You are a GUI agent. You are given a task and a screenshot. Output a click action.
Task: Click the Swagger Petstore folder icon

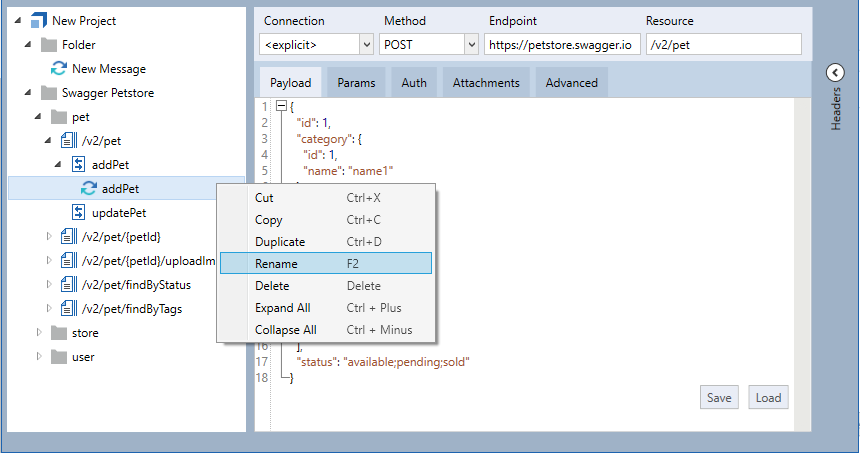(49, 93)
